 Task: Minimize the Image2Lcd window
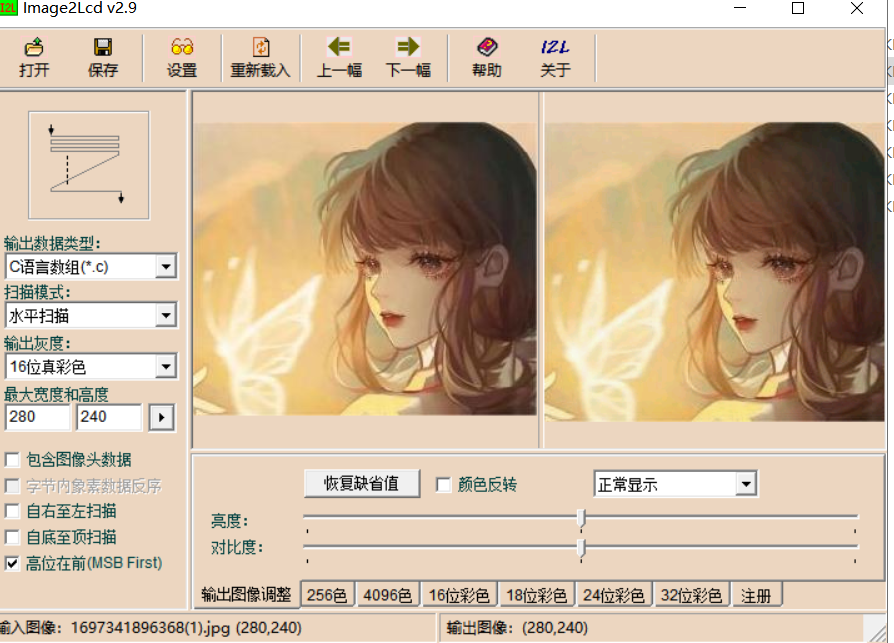coord(740,8)
